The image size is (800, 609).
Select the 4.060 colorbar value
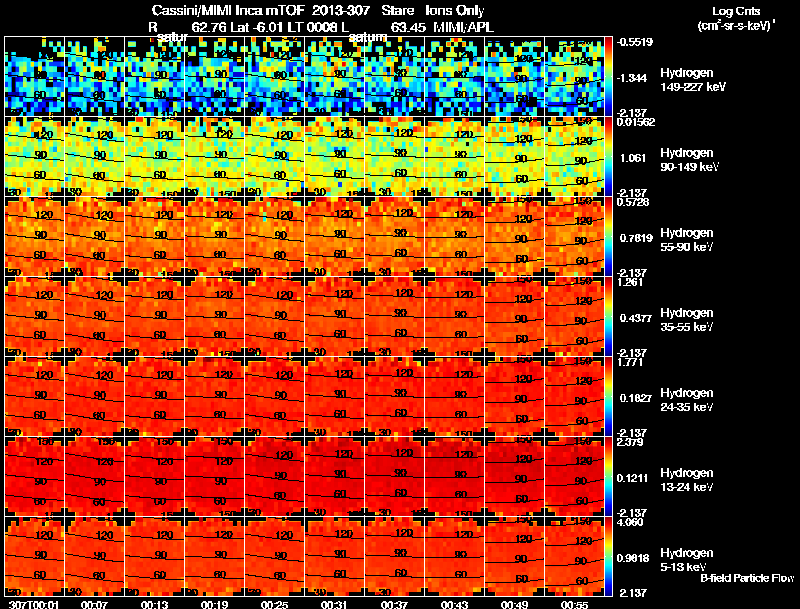(630, 523)
